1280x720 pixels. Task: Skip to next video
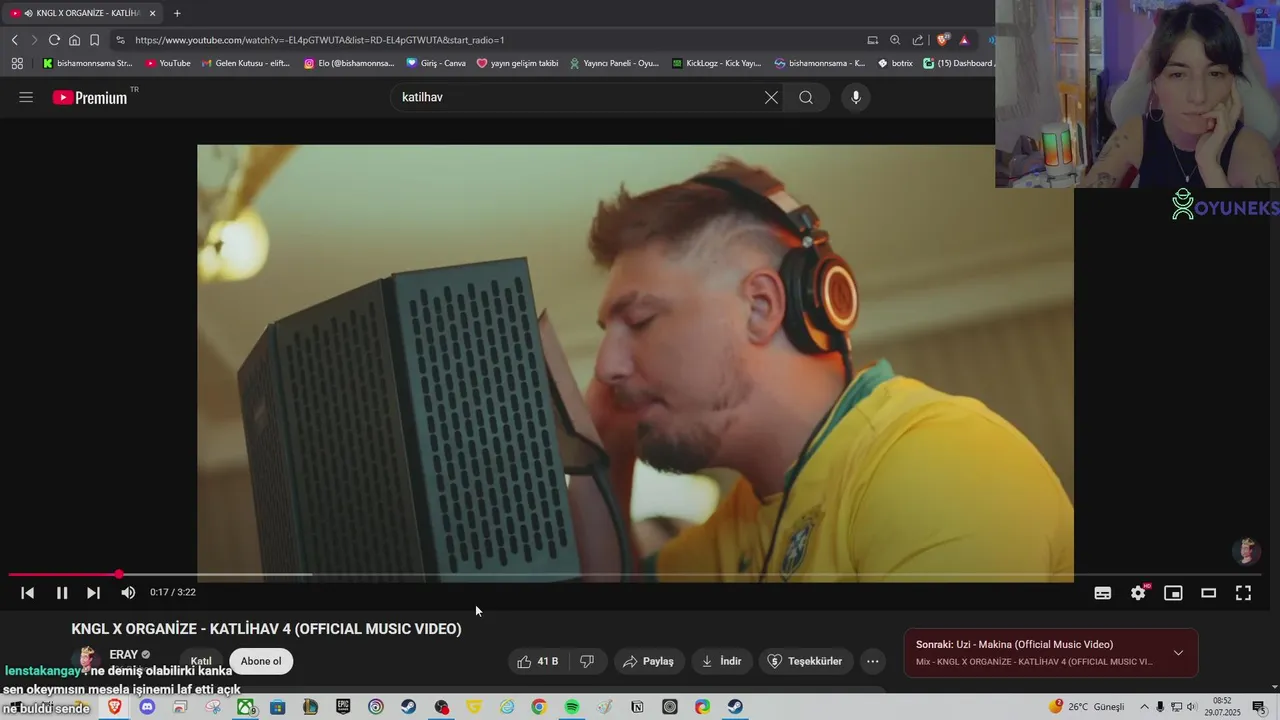coord(93,593)
